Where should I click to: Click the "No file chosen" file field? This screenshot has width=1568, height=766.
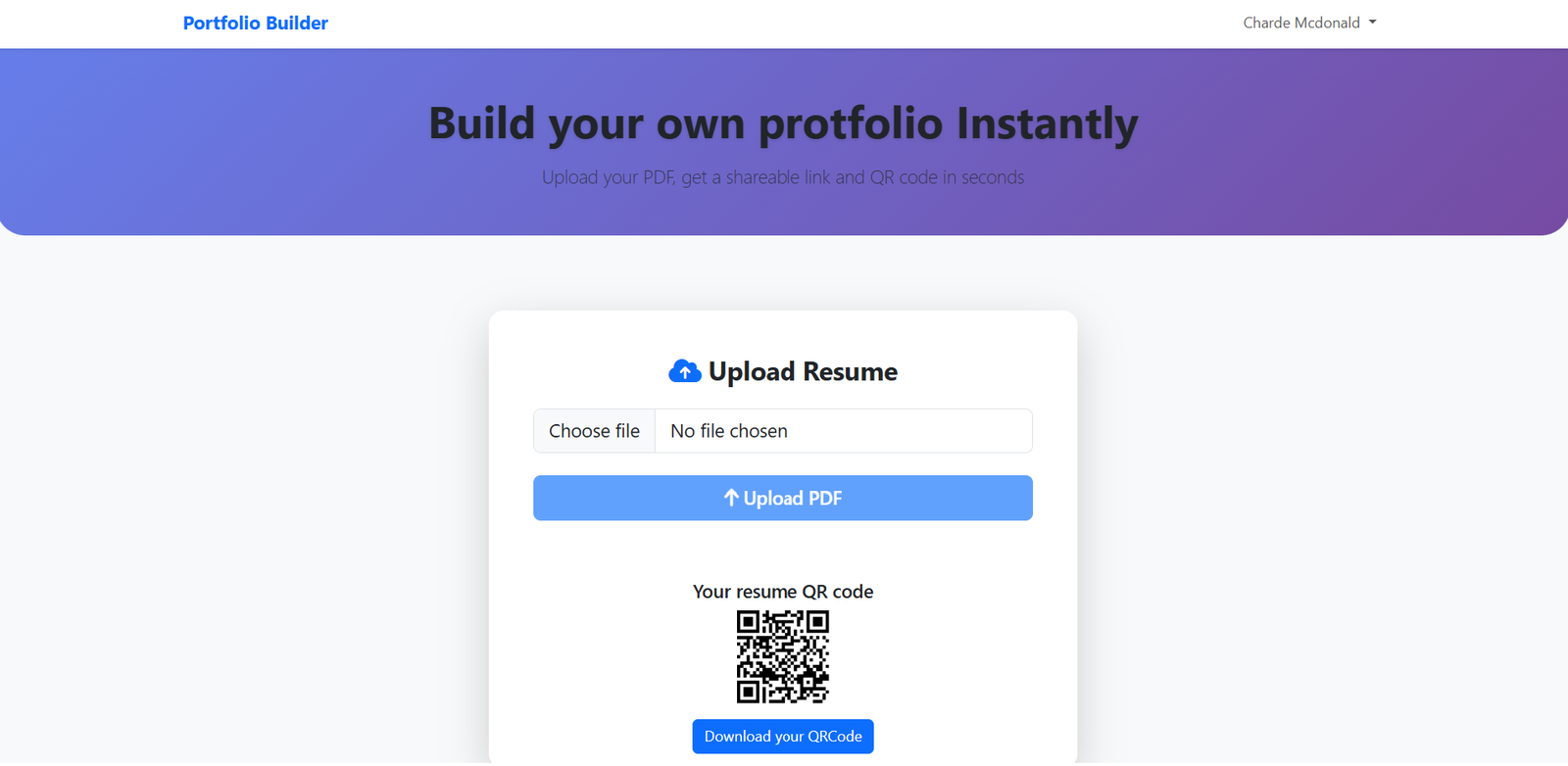click(843, 431)
